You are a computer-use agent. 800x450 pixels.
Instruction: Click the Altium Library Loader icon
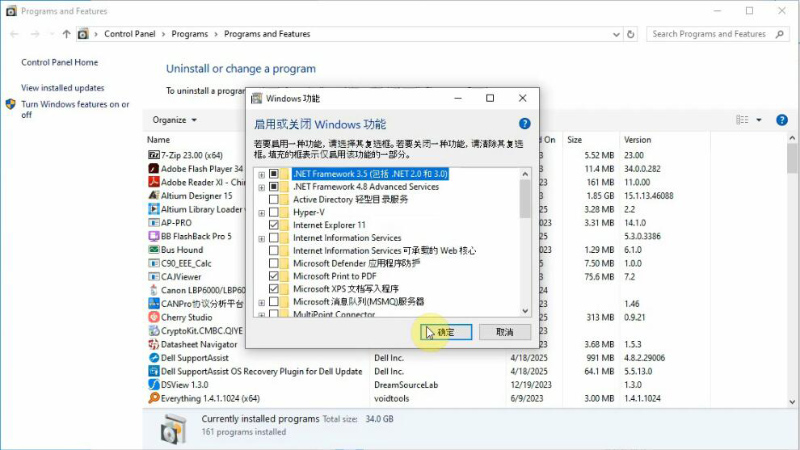[x=154, y=209]
